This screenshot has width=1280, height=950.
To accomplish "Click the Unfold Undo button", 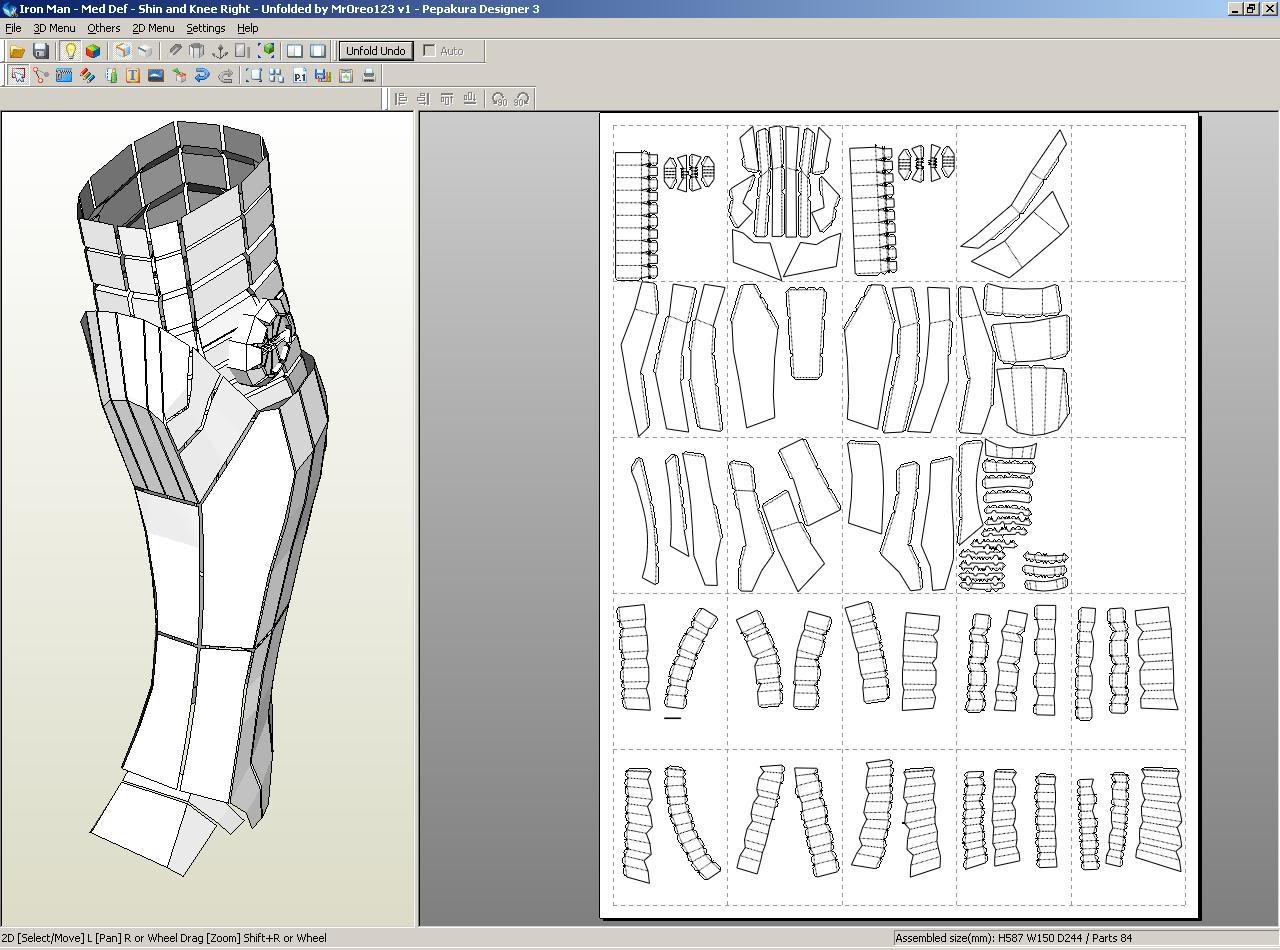I will coord(376,51).
